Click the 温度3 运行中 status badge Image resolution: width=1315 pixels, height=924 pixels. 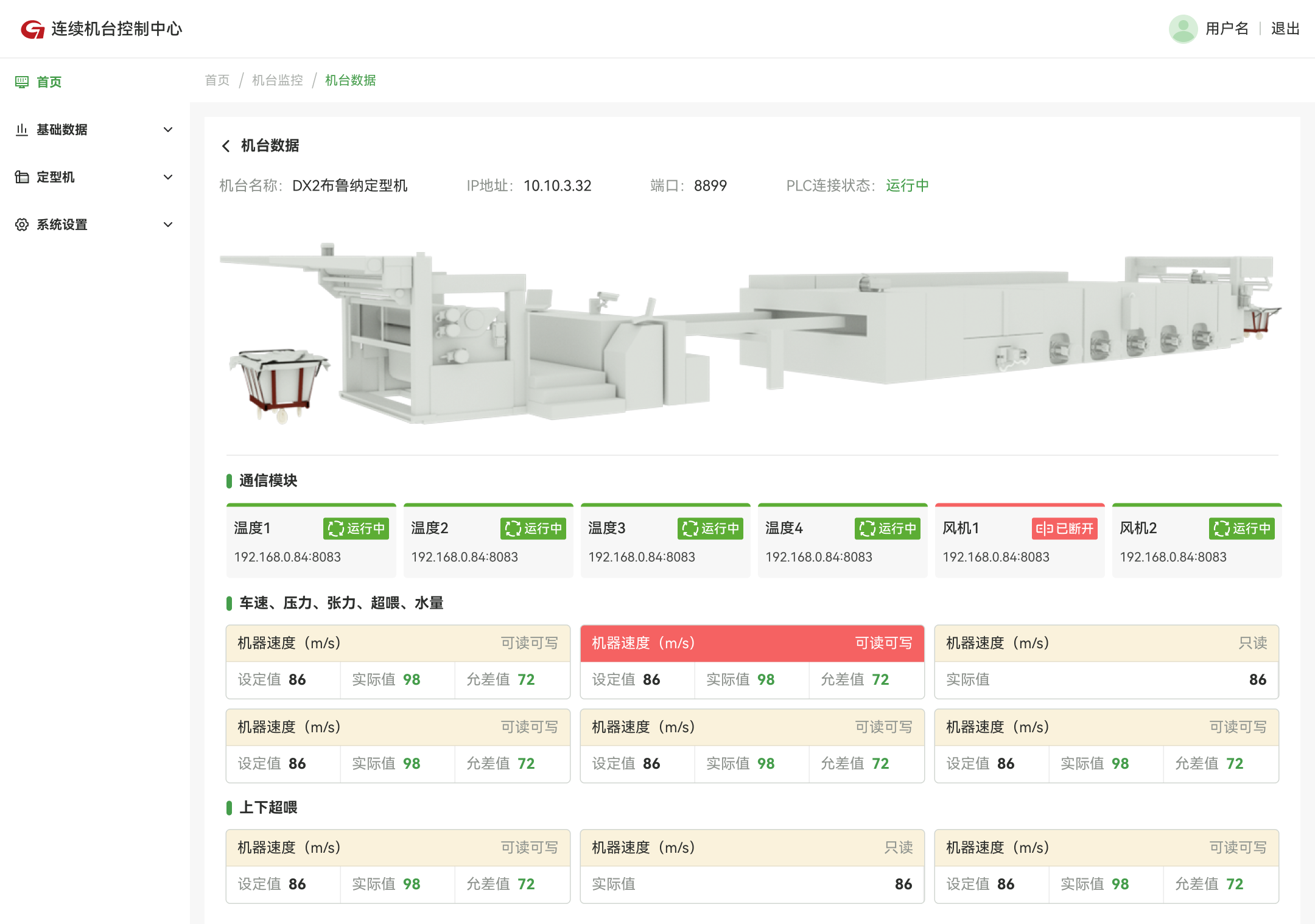[710, 528]
